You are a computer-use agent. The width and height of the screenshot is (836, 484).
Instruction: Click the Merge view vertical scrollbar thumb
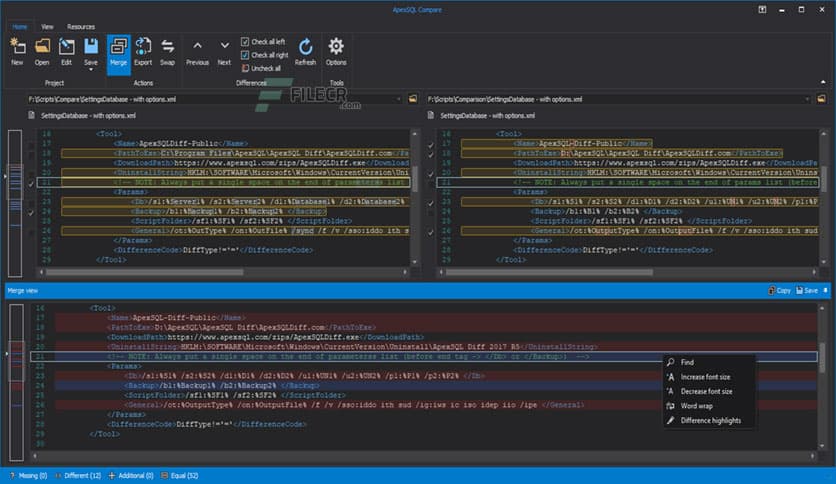click(822, 358)
